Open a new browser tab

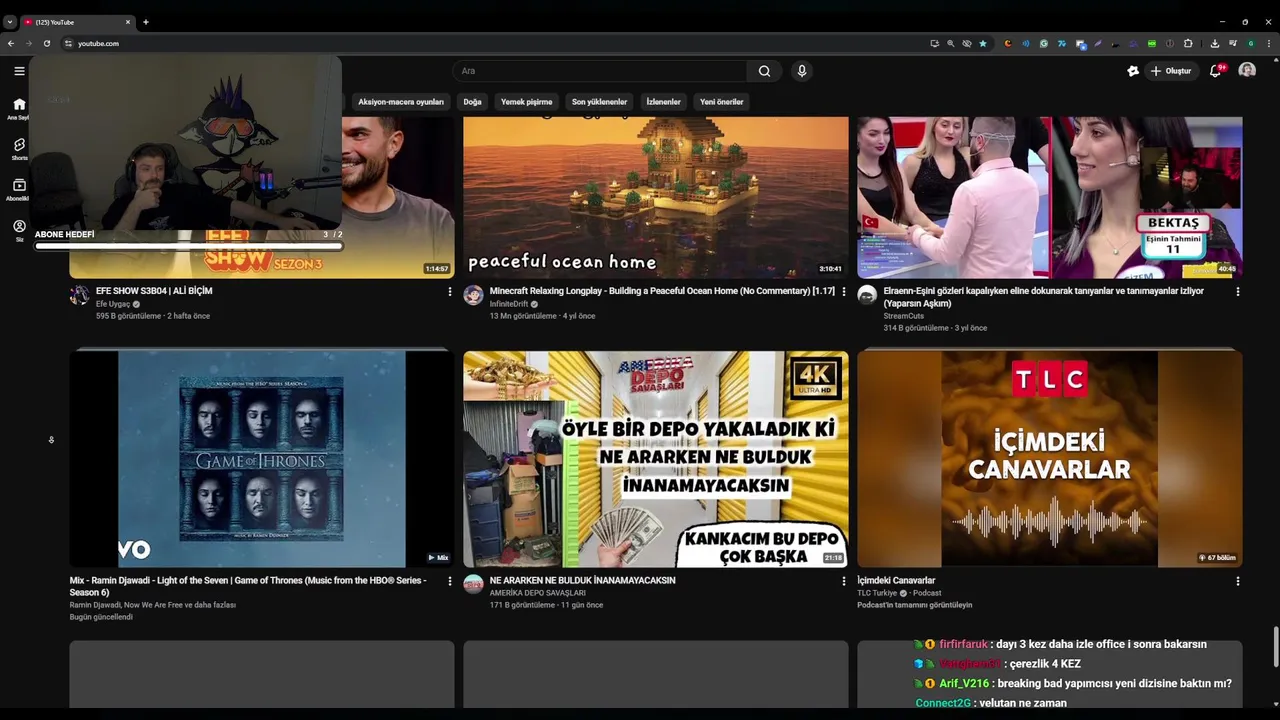click(x=145, y=22)
